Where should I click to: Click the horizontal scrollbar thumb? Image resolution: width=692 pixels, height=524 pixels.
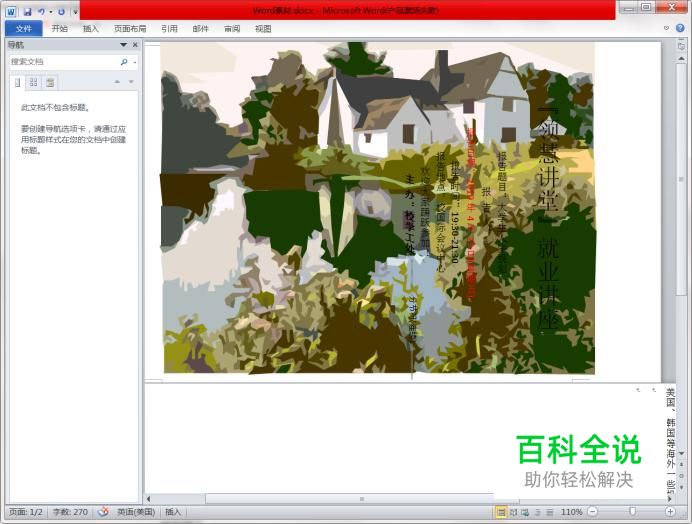(362, 499)
